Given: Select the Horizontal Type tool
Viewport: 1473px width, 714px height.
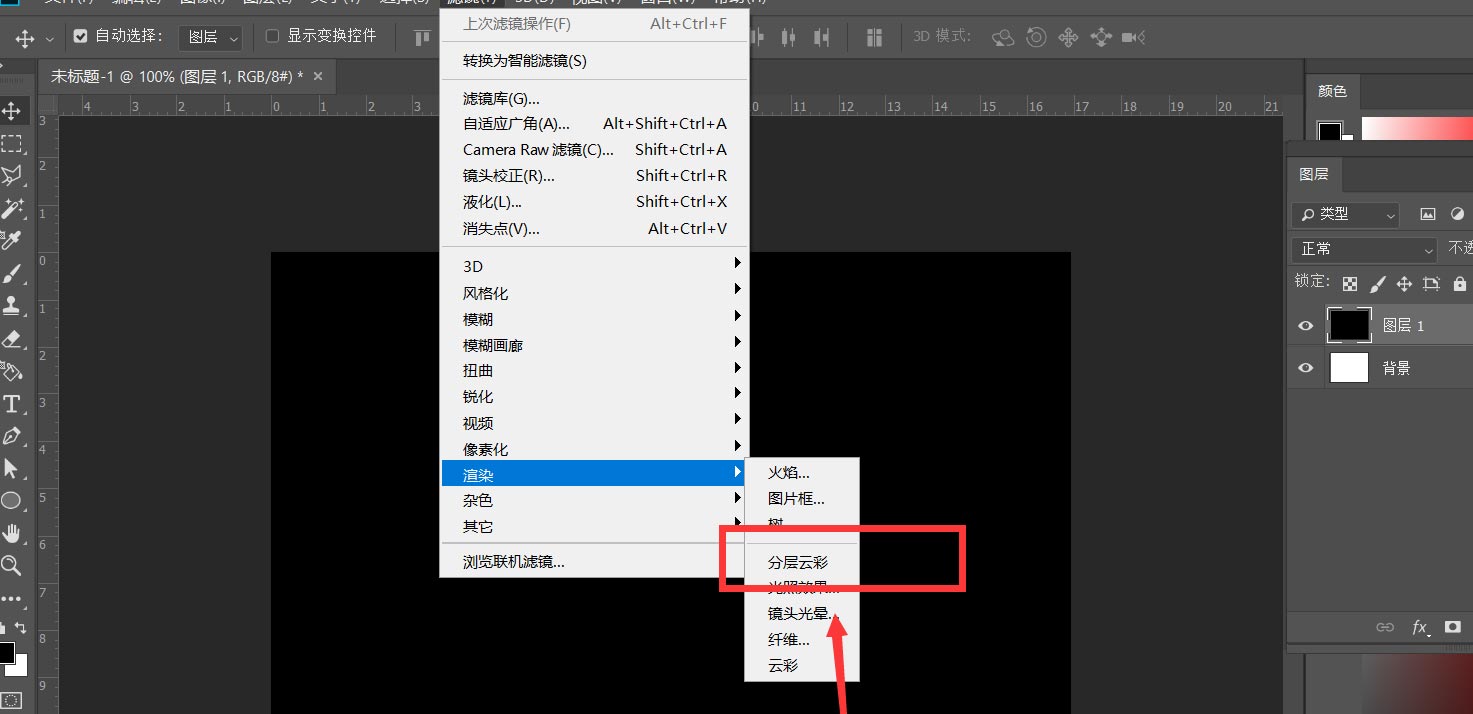Looking at the screenshot, I should point(12,404).
